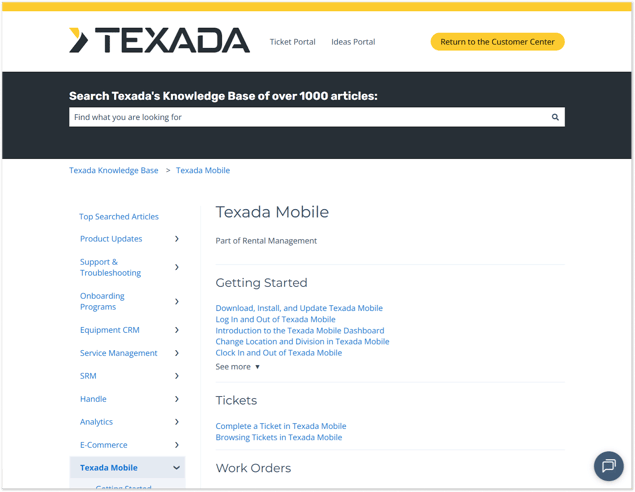Viewport: 635px width, 492px height.
Task: Expand Onboarding Programs chevron
Action: (x=177, y=301)
